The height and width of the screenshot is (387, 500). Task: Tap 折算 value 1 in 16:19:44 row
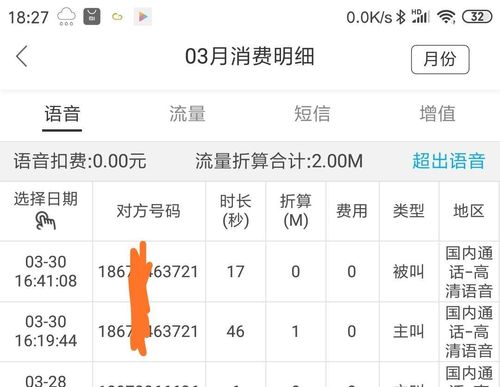(296, 332)
